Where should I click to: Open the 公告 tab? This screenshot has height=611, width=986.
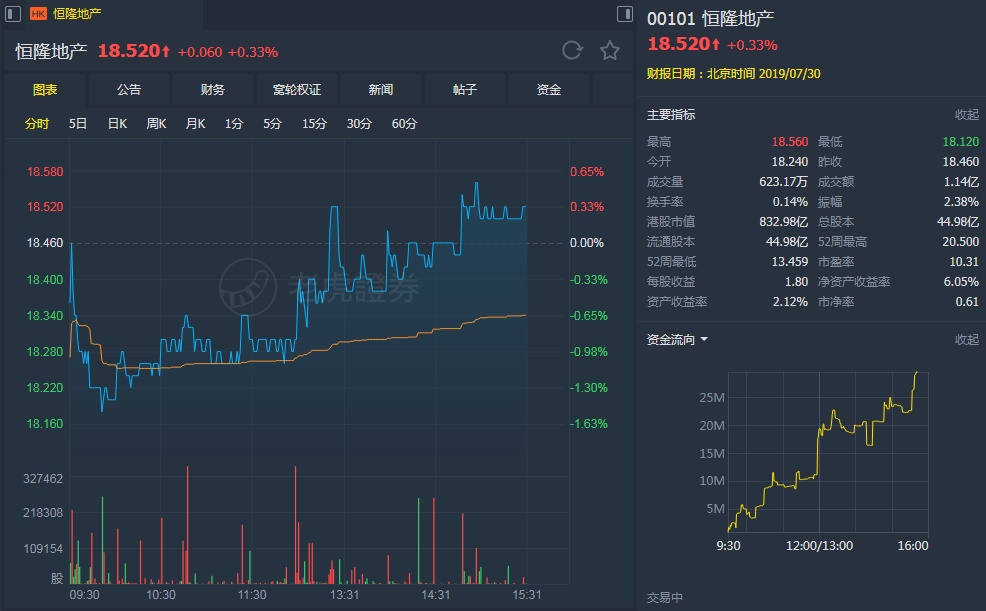click(129, 90)
